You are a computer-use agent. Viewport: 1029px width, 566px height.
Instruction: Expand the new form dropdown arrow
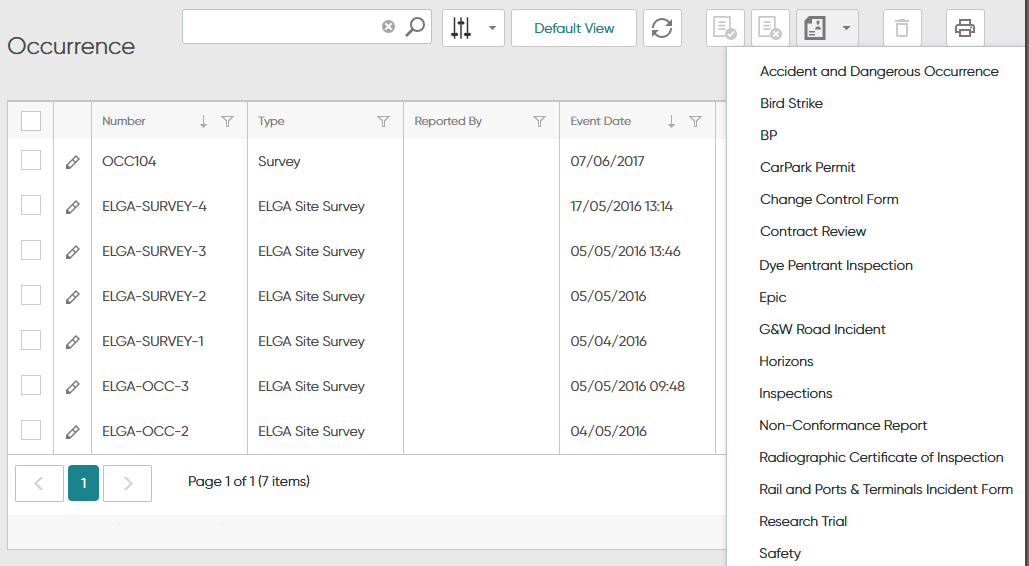click(846, 28)
